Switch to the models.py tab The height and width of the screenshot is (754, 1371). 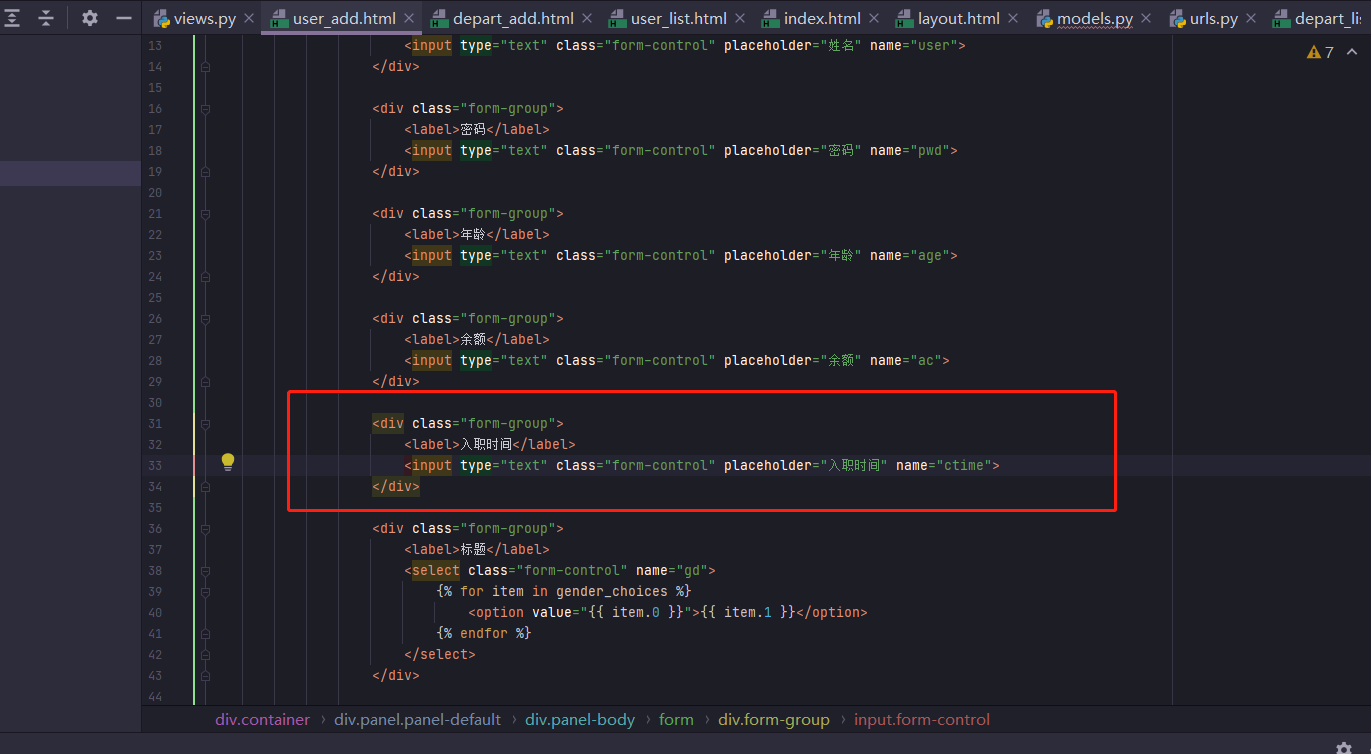tap(1095, 18)
